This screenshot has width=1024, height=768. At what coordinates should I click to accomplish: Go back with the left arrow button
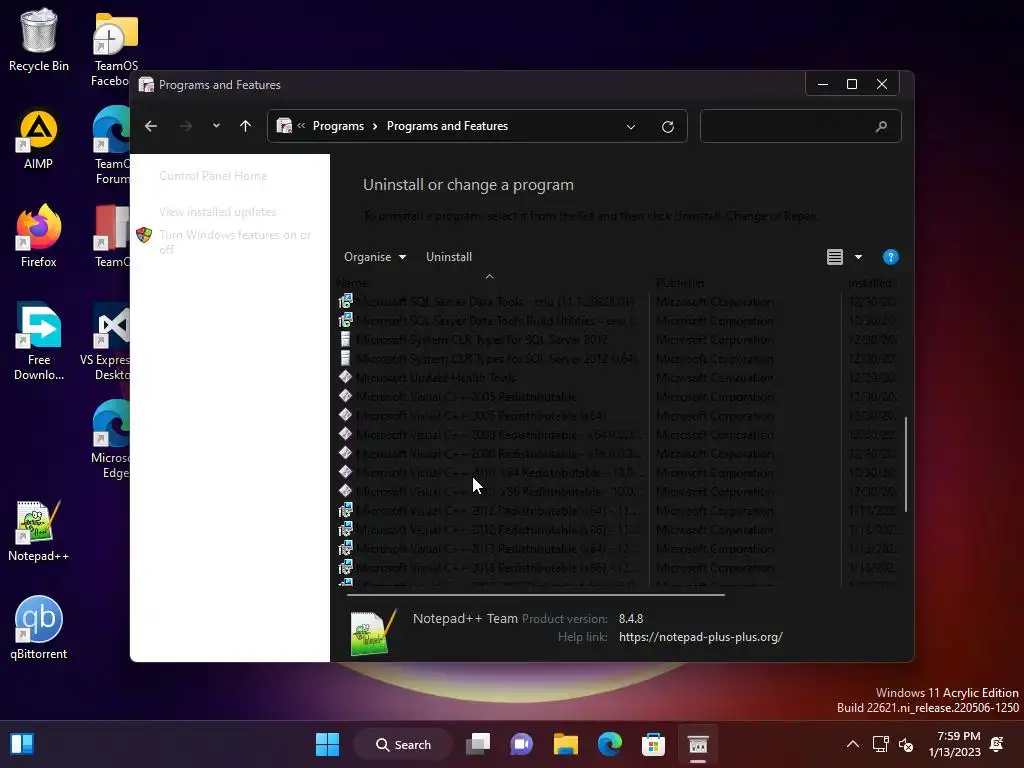pos(151,126)
